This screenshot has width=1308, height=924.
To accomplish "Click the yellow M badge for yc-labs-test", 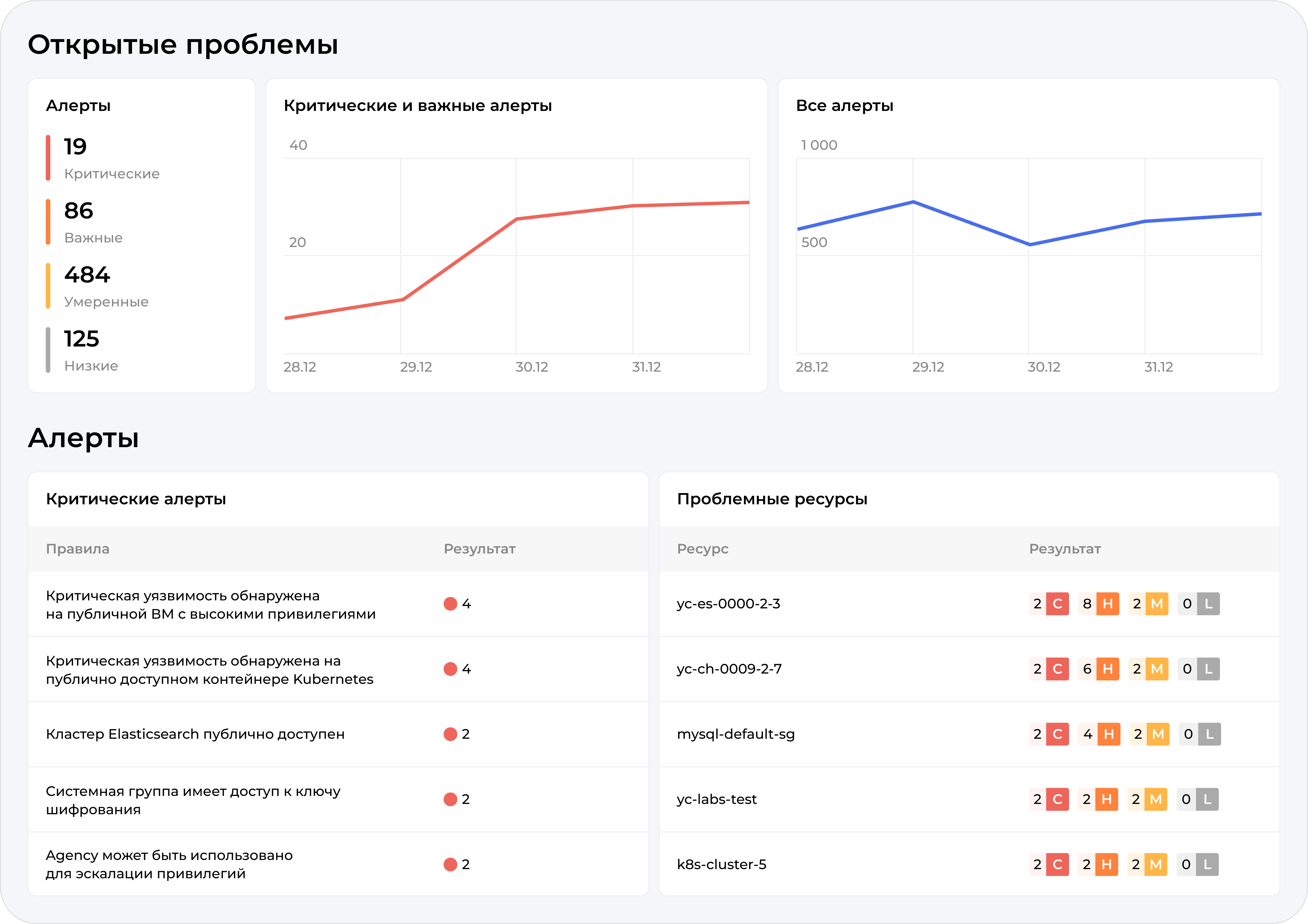I will click(x=1156, y=799).
